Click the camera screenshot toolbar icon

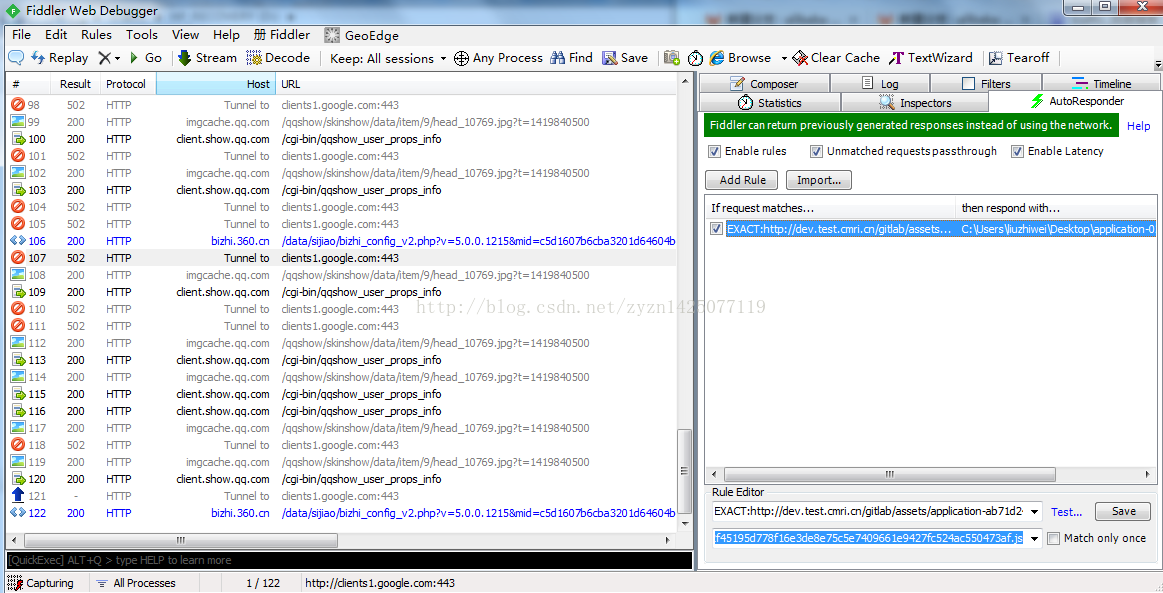(x=672, y=58)
